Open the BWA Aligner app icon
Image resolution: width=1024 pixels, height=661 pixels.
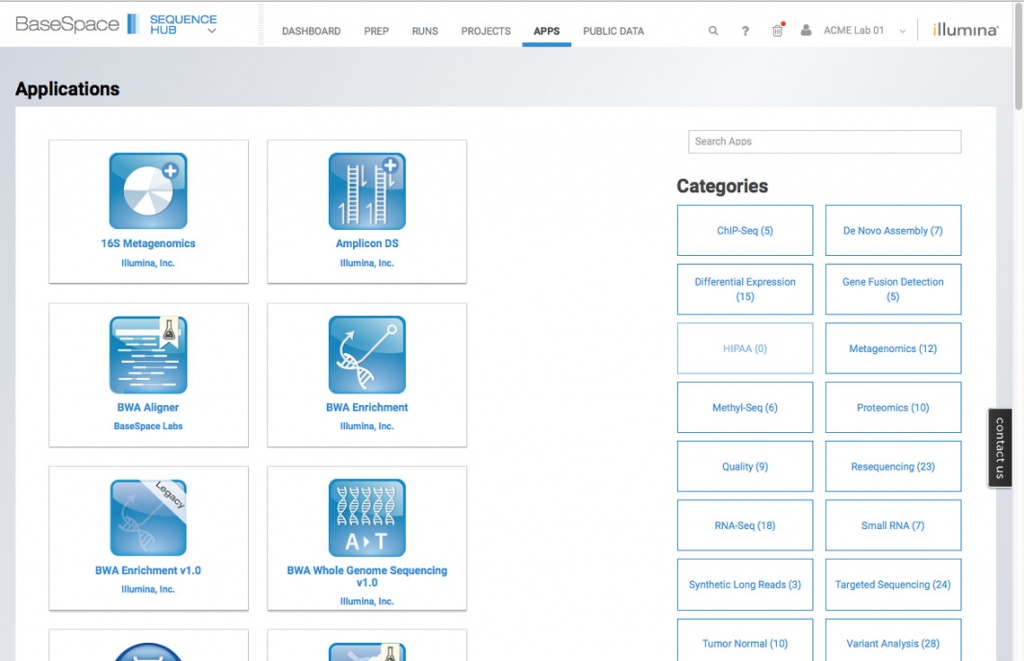pyautogui.click(x=148, y=355)
